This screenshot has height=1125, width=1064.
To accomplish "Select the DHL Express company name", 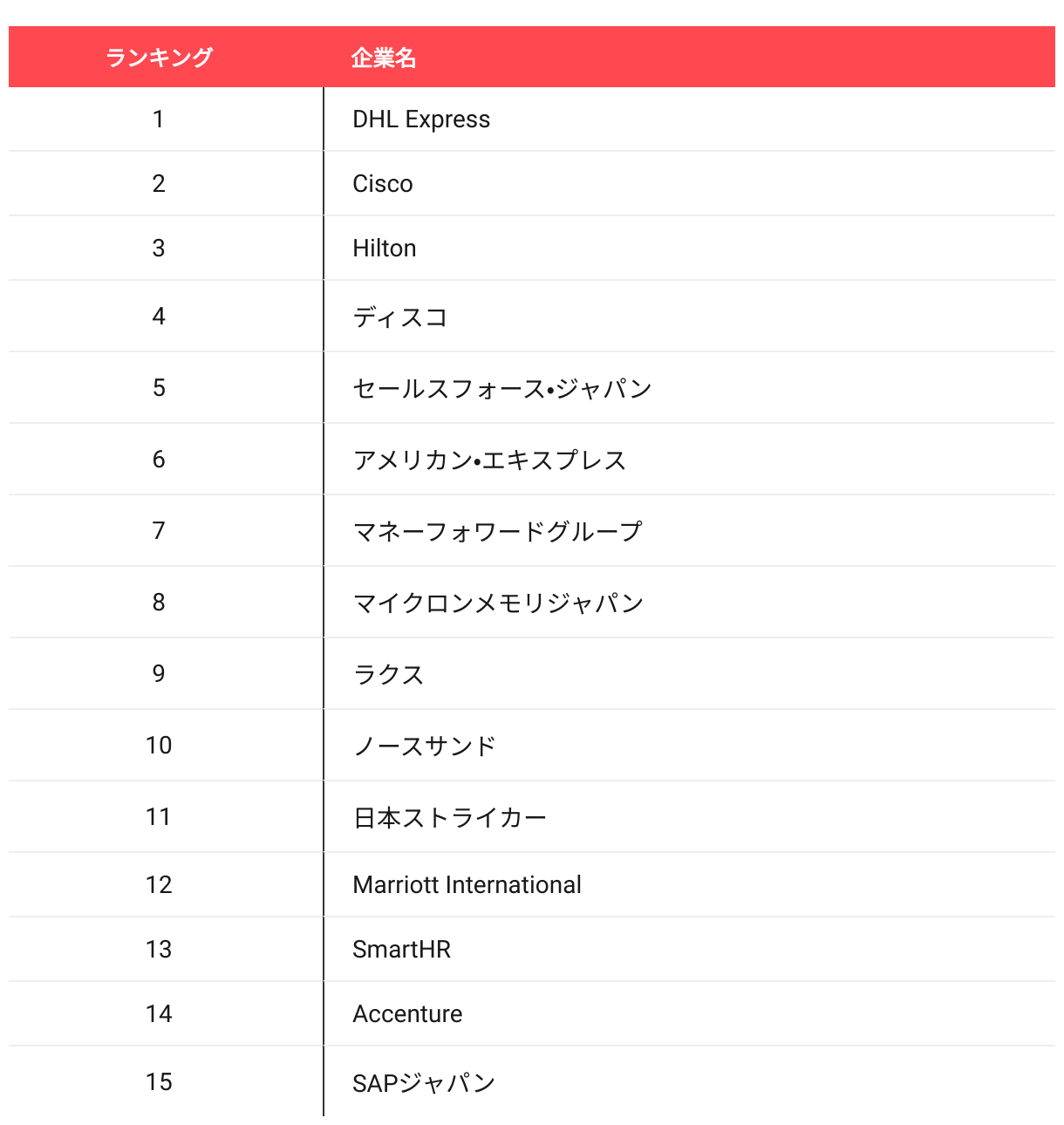I will tap(421, 119).
